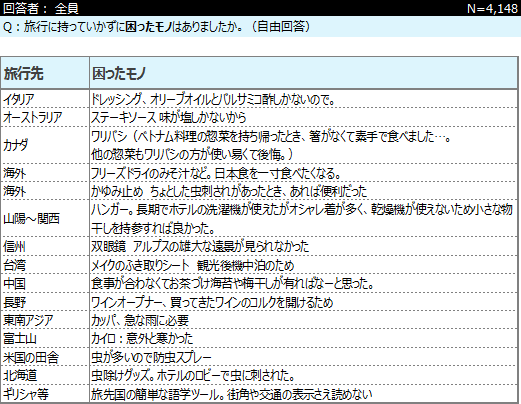Click the 米国の田舎 row label

point(45,357)
